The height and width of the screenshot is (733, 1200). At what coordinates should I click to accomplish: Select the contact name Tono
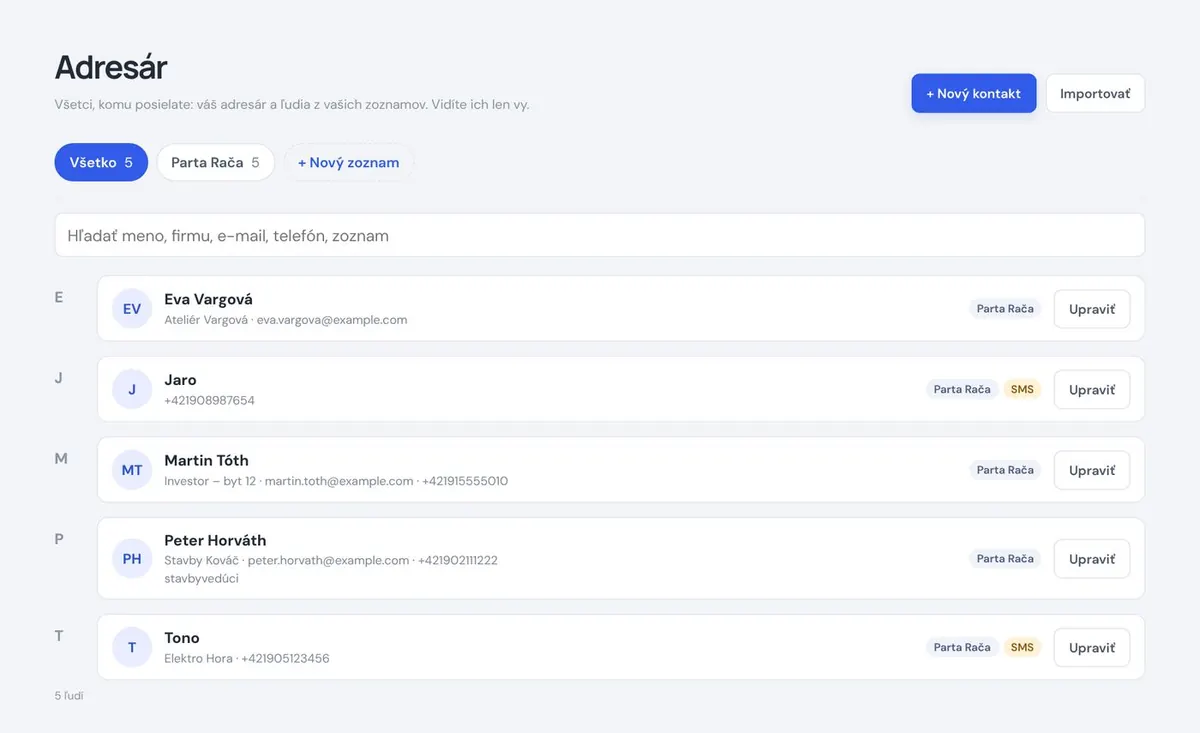pyautogui.click(x=182, y=638)
